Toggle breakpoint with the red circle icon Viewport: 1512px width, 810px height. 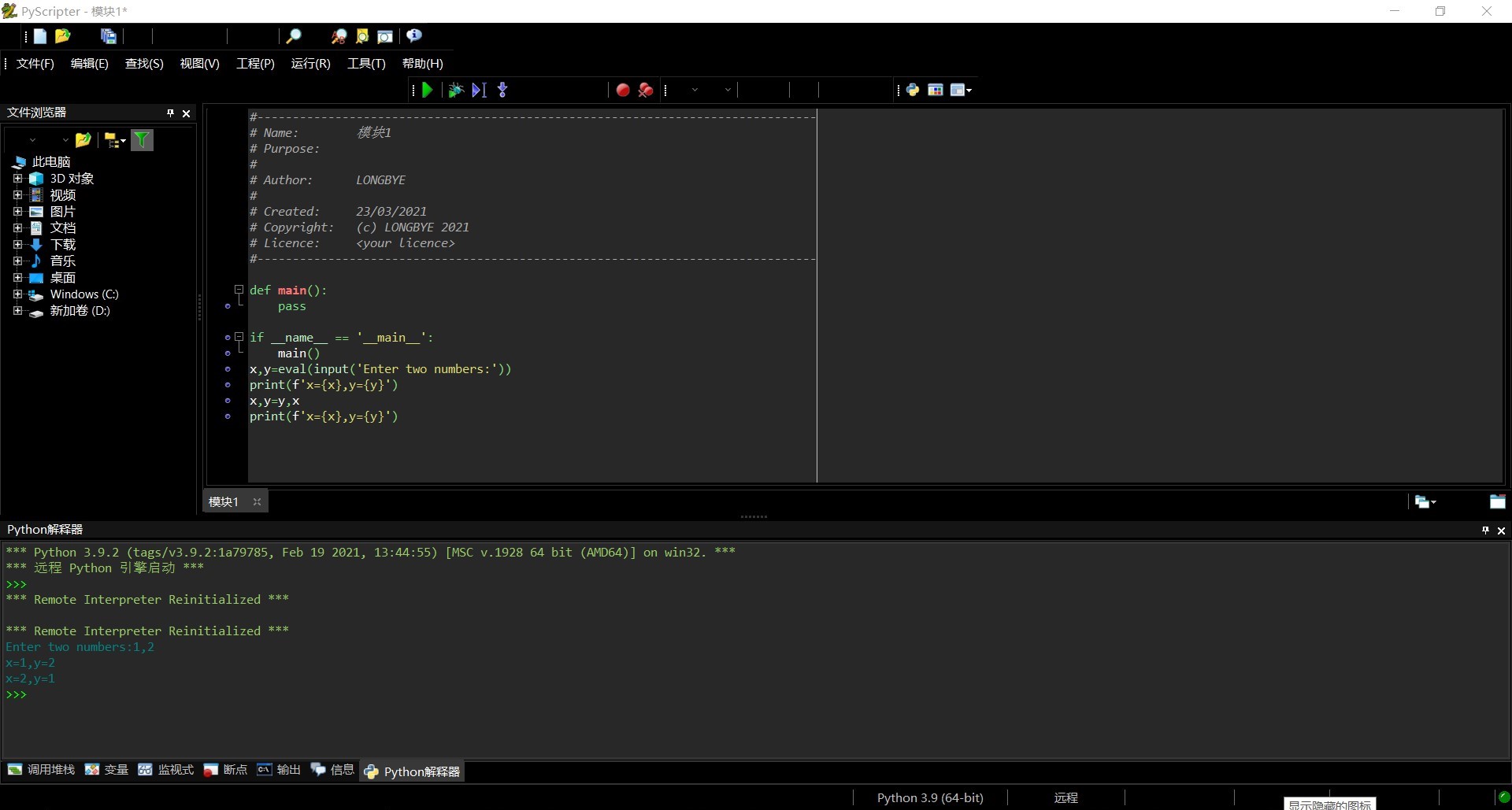pos(623,91)
